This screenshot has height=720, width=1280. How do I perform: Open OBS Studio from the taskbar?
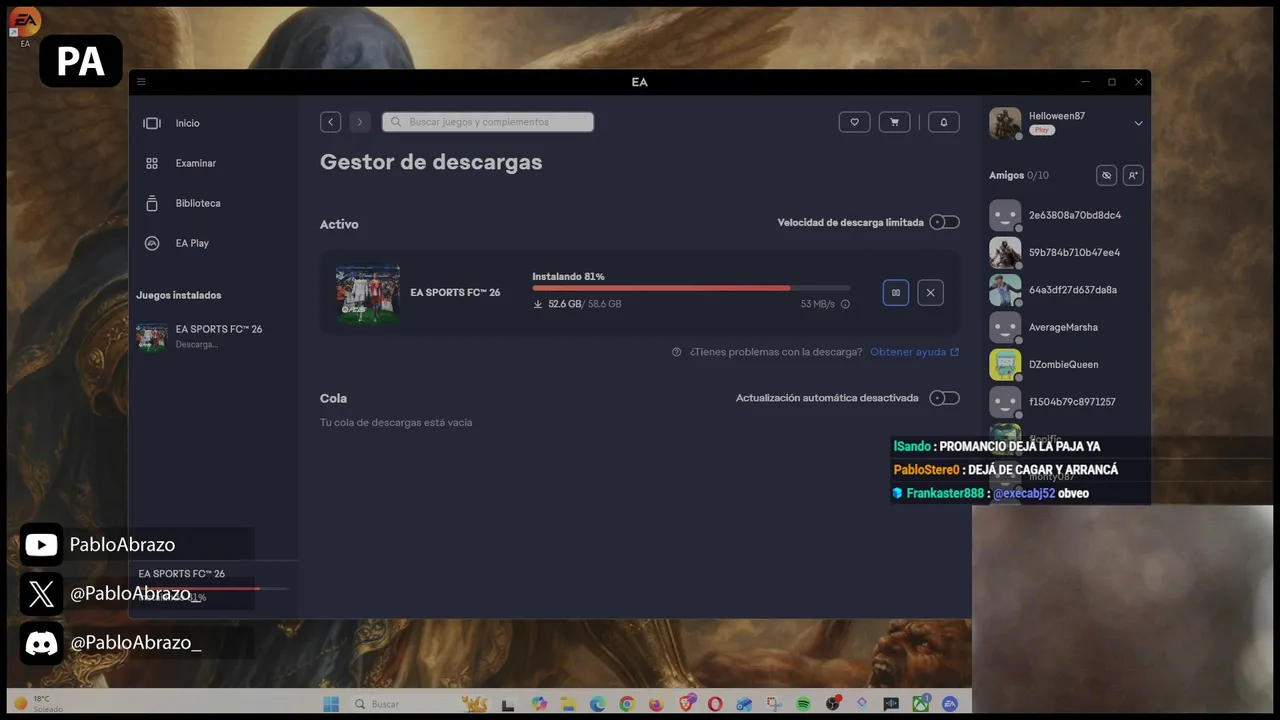(x=833, y=704)
